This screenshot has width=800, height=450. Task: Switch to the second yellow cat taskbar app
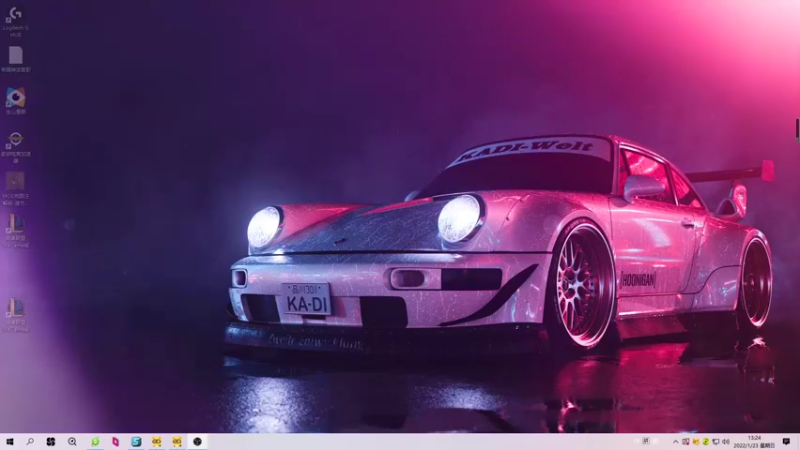click(x=177, y=441)
